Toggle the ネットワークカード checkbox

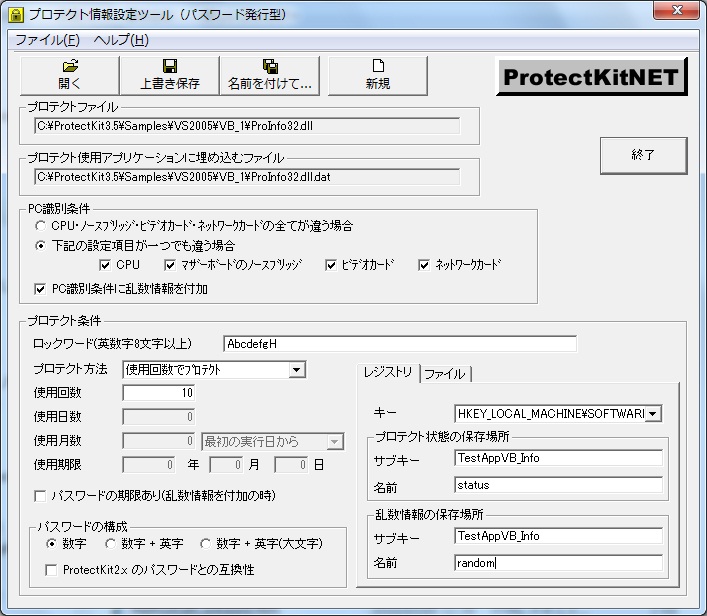(424, 265)
